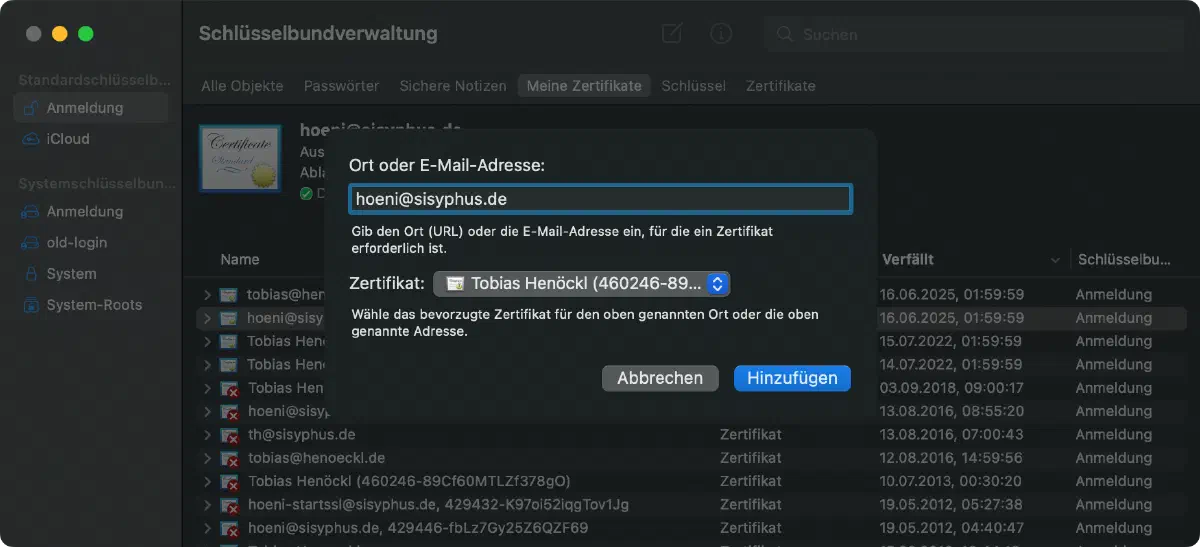Viewport: 1200px width, 547px height.
Task: Expand the th@sisyphus.de row
Action: click(207, 435)
